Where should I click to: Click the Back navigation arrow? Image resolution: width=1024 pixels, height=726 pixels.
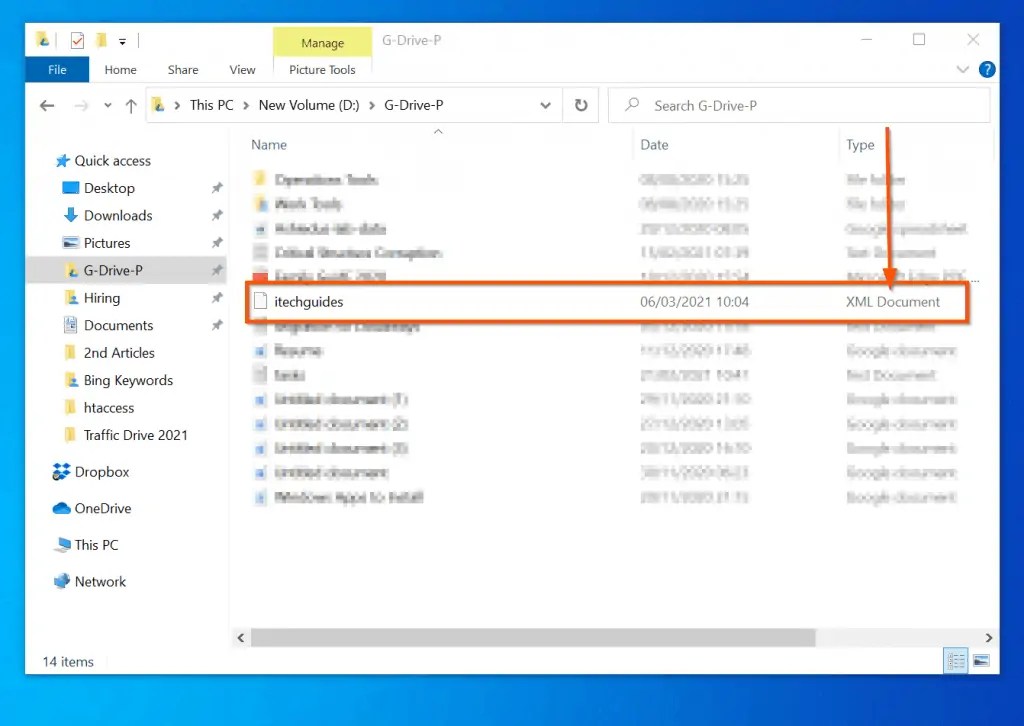(47, 105)
